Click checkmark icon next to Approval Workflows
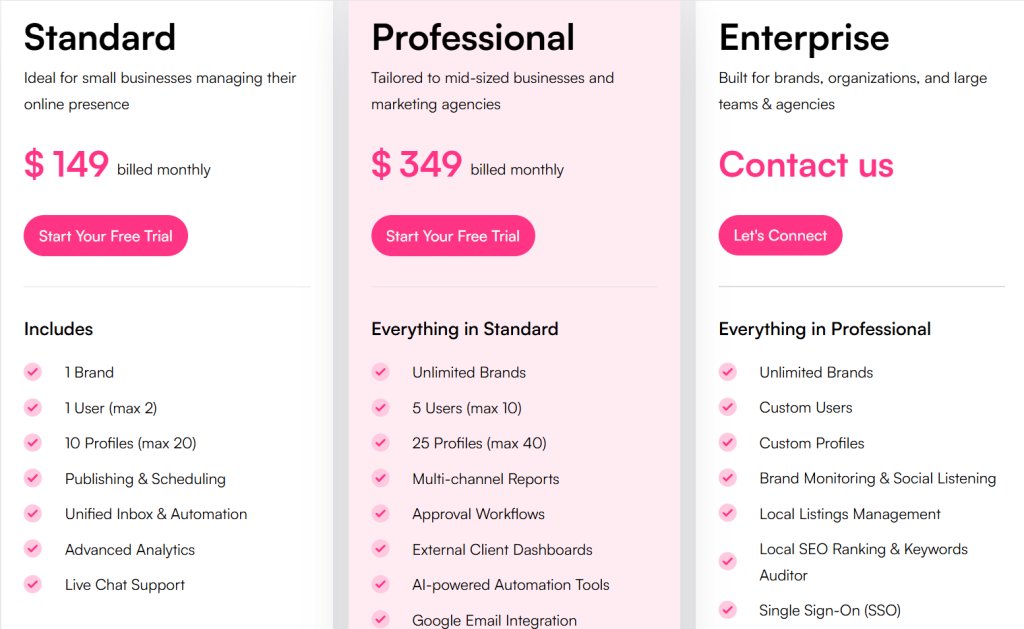 coord(380,514)
